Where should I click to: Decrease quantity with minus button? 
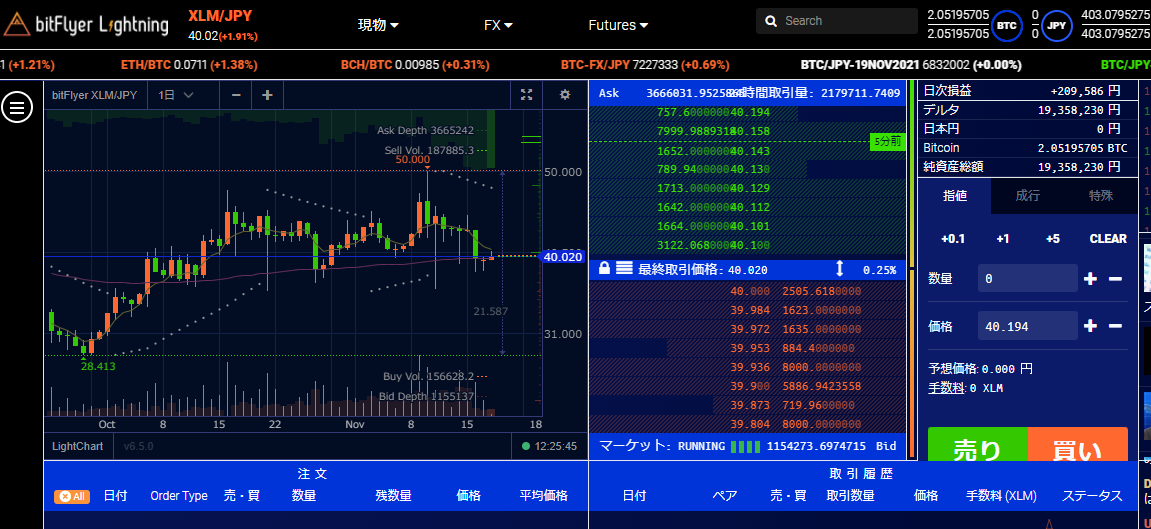pyautogui.click(x=1115, y=279)
